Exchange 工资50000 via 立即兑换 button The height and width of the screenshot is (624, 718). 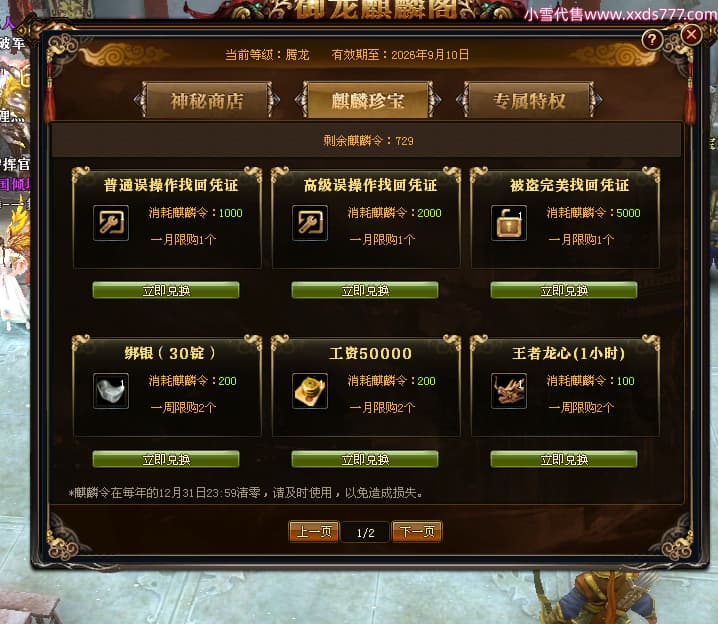pos(365,459)
